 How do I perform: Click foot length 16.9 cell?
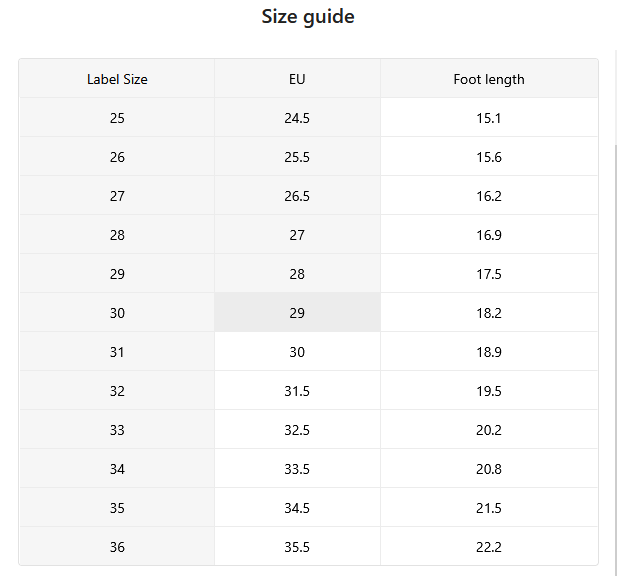click(x=489, y=234)
